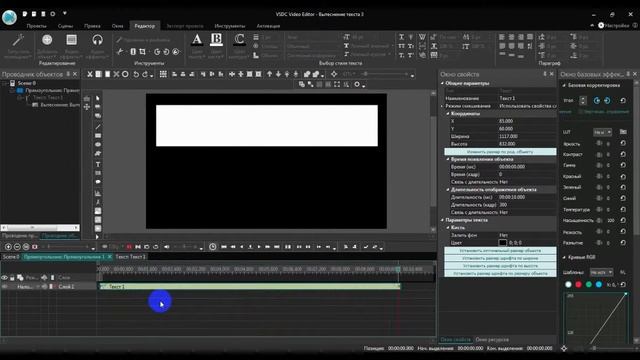Select the Text T tool in left toolbox
Screen dimensions: 640x360
pos(98,164)
